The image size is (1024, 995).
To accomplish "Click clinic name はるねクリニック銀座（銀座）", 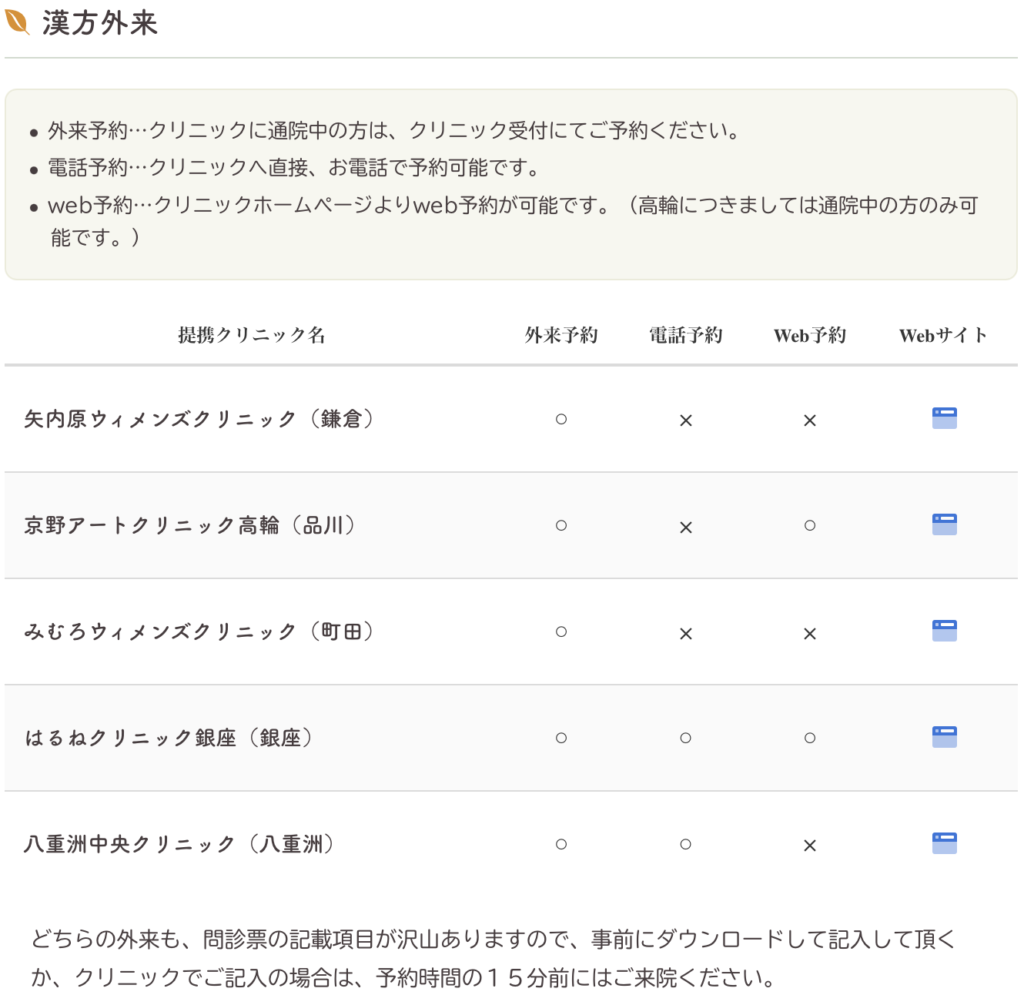I will pos(169,738).
